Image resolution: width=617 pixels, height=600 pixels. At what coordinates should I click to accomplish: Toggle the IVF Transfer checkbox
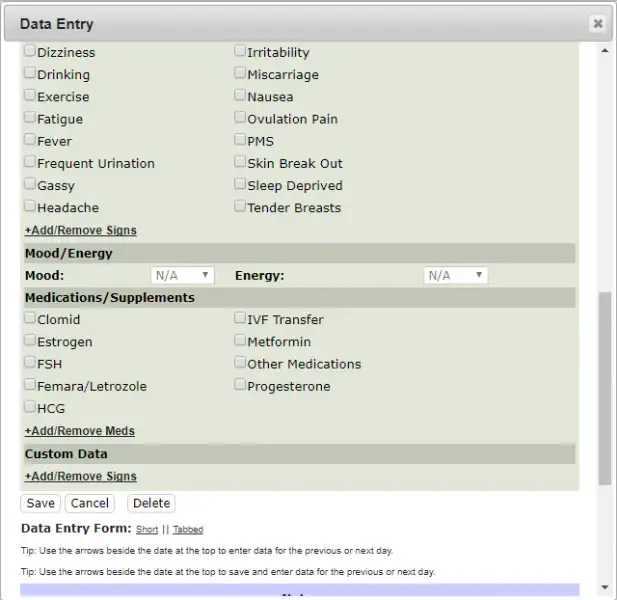pyautogui.click(x=241, y=319)
